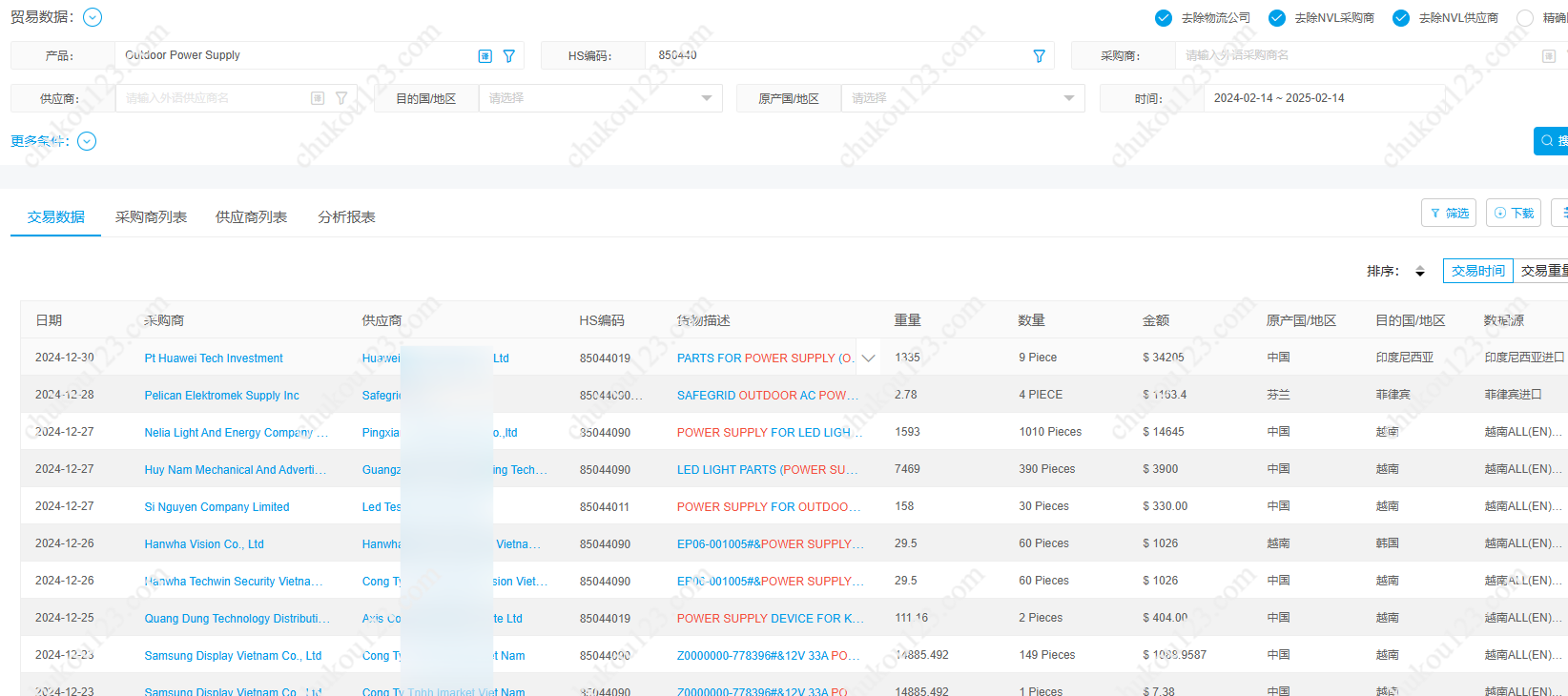Click the funnel icon in the 供应商 field
The image size is (1568, 696).
click(x=341, y=98)
